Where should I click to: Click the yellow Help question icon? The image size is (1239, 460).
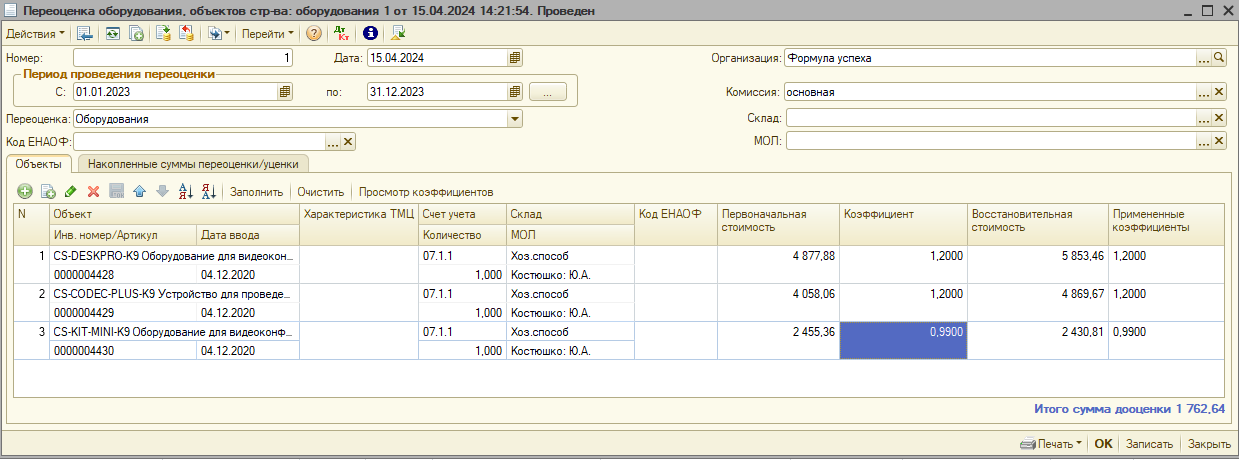313,33
